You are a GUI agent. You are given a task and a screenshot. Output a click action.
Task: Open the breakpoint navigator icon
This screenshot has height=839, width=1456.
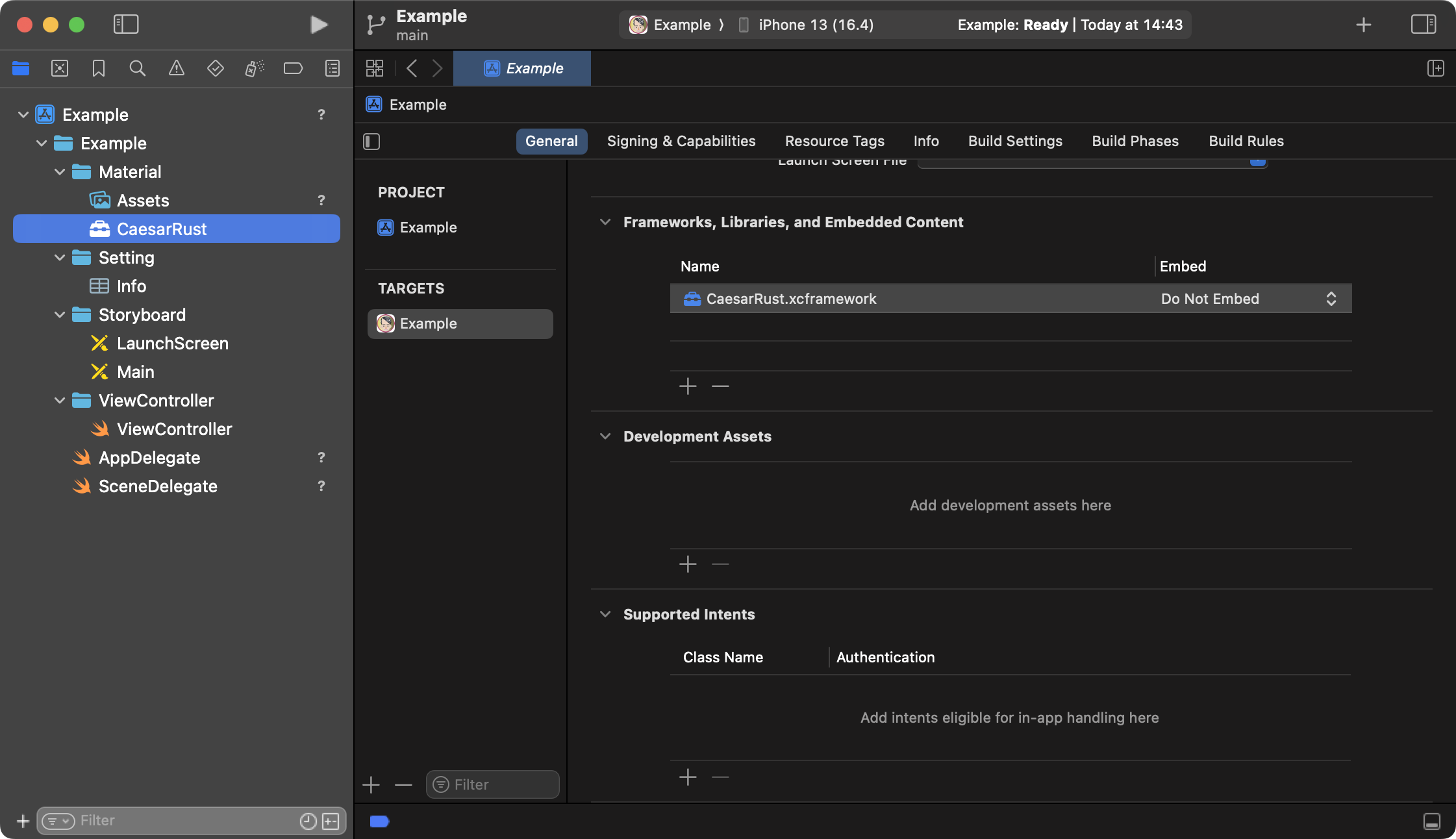293,68
